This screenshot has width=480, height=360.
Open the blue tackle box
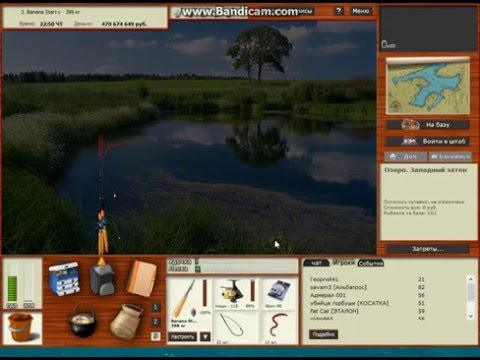tap(64, 279)
